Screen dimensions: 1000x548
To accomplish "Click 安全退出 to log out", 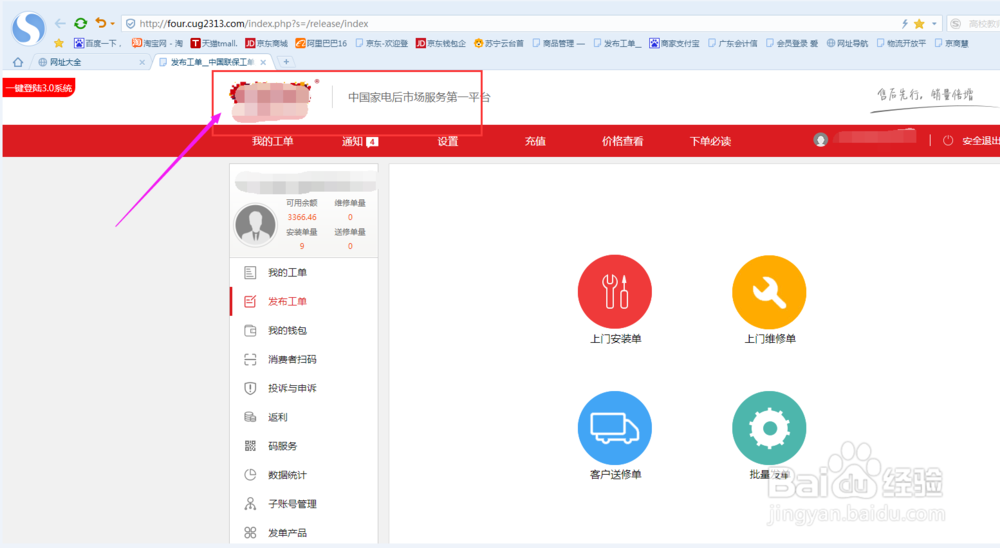I will pos(981,141).
